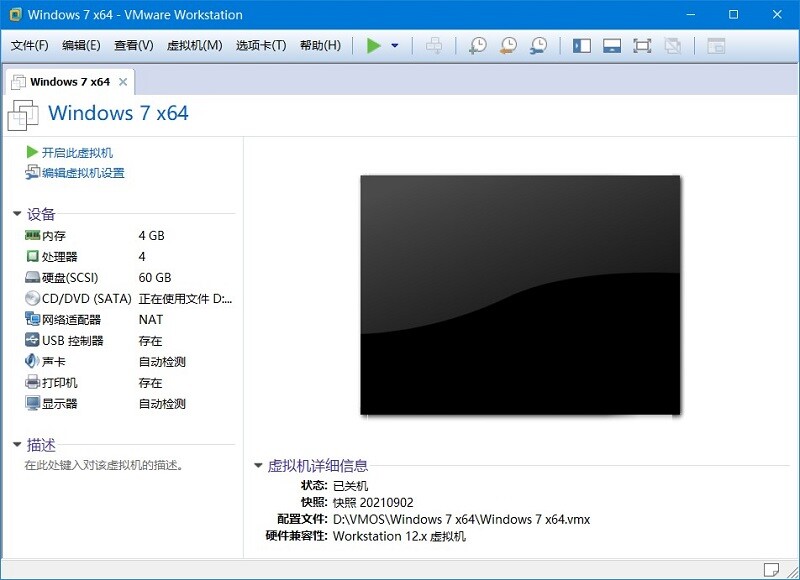This screenshot has width=800, height=580.
Task: Collapse the 描述 section
Action: (18, 445)
